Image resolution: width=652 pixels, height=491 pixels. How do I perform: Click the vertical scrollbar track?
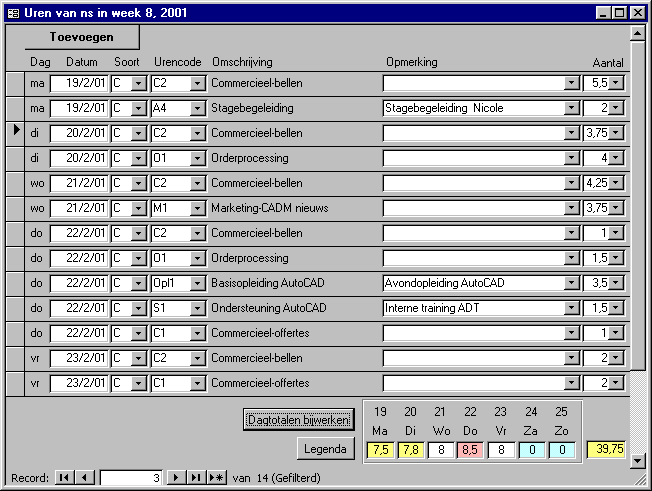pos(637,412)
